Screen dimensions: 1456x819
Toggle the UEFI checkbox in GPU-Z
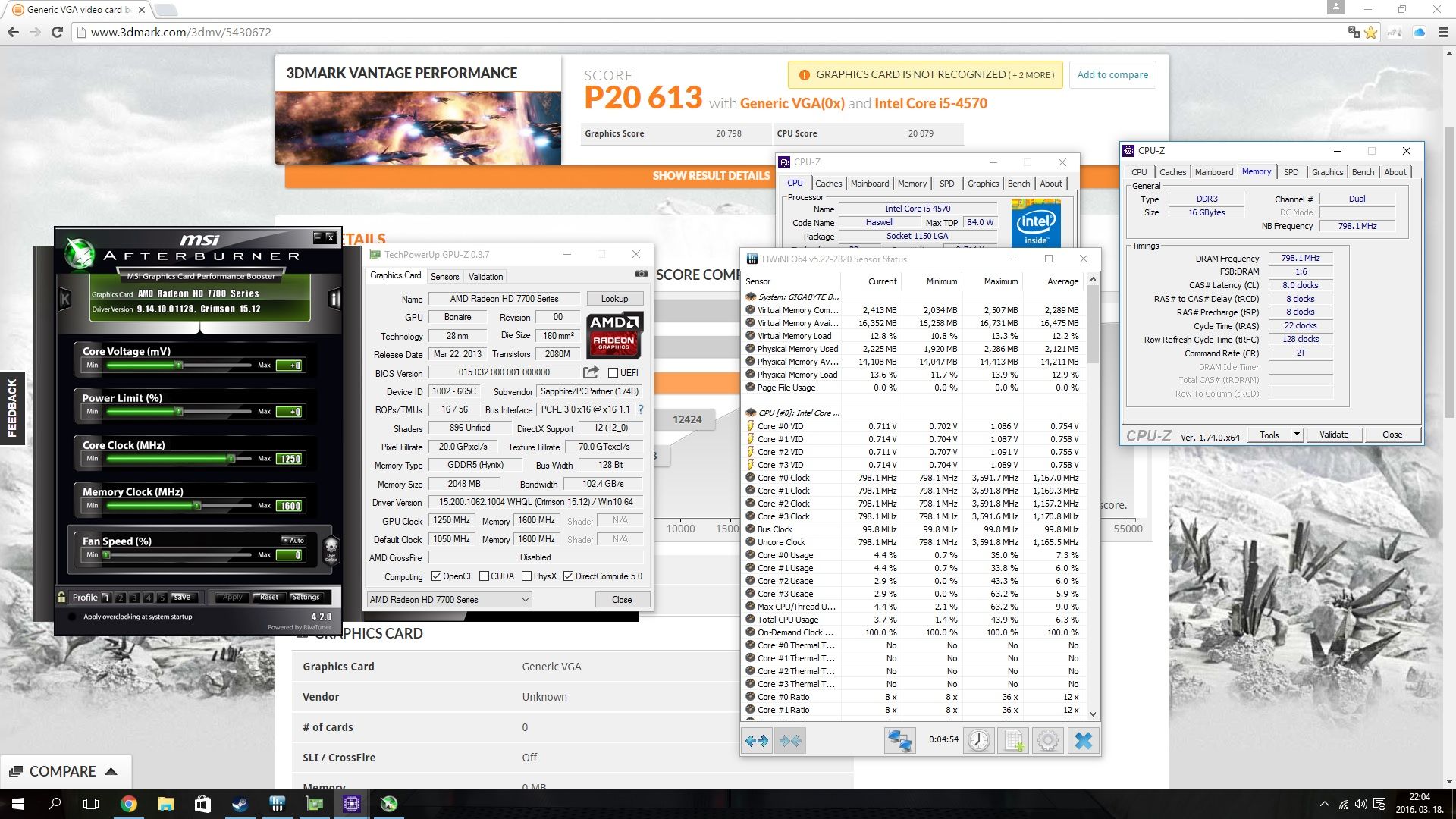pos(613,372)
